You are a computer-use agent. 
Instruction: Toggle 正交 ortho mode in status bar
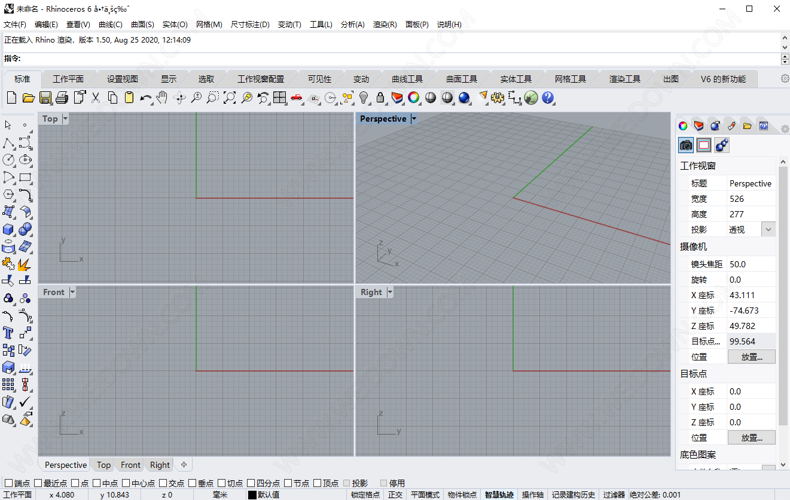pyautogui.click(x=395, y=495)
